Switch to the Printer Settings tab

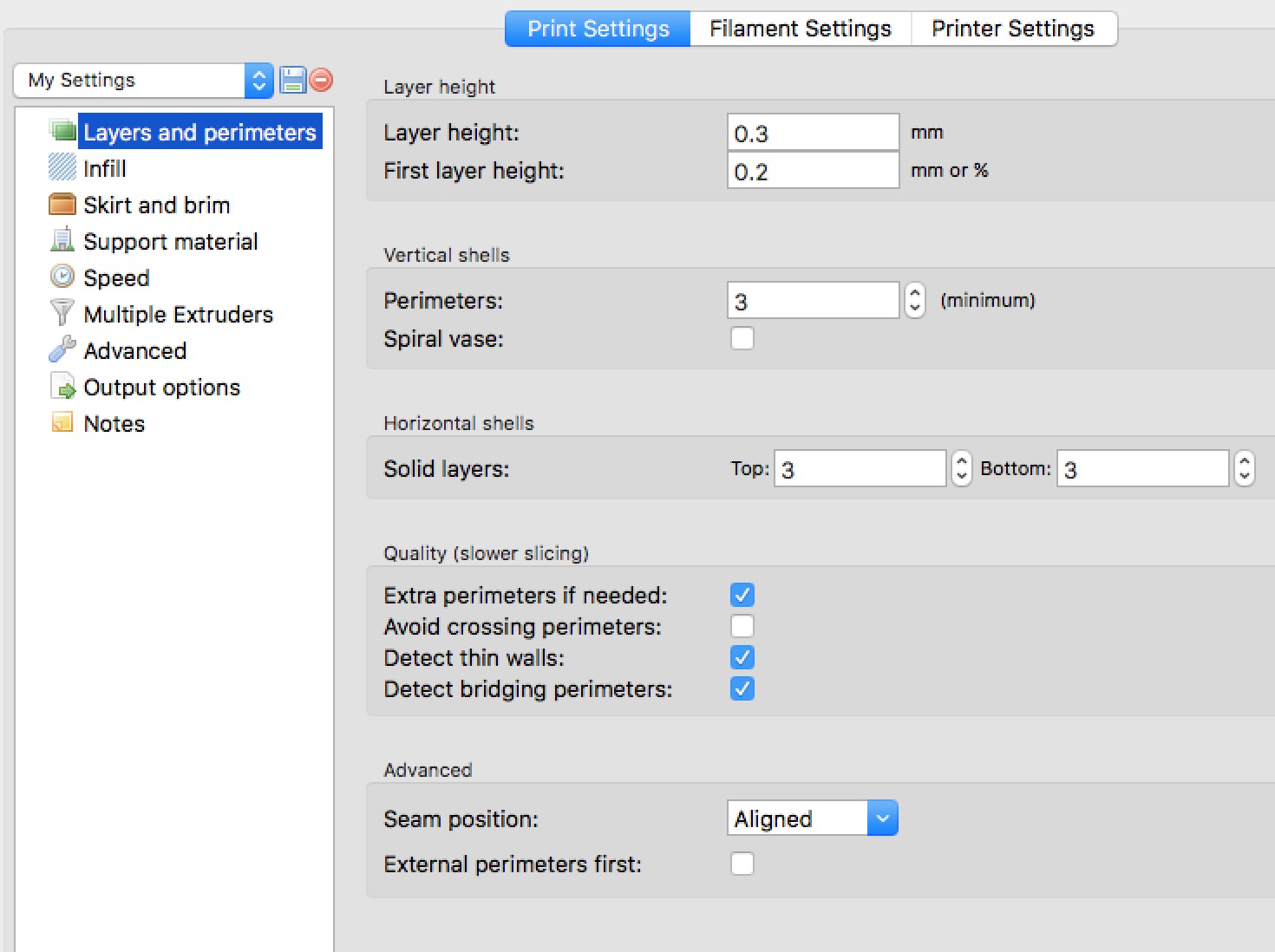click(x=1014, y=29)
